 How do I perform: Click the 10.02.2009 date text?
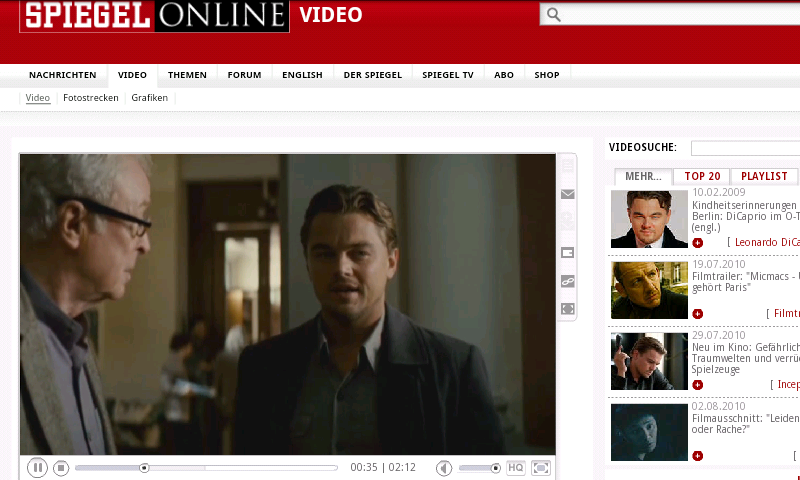pos(718,192)
